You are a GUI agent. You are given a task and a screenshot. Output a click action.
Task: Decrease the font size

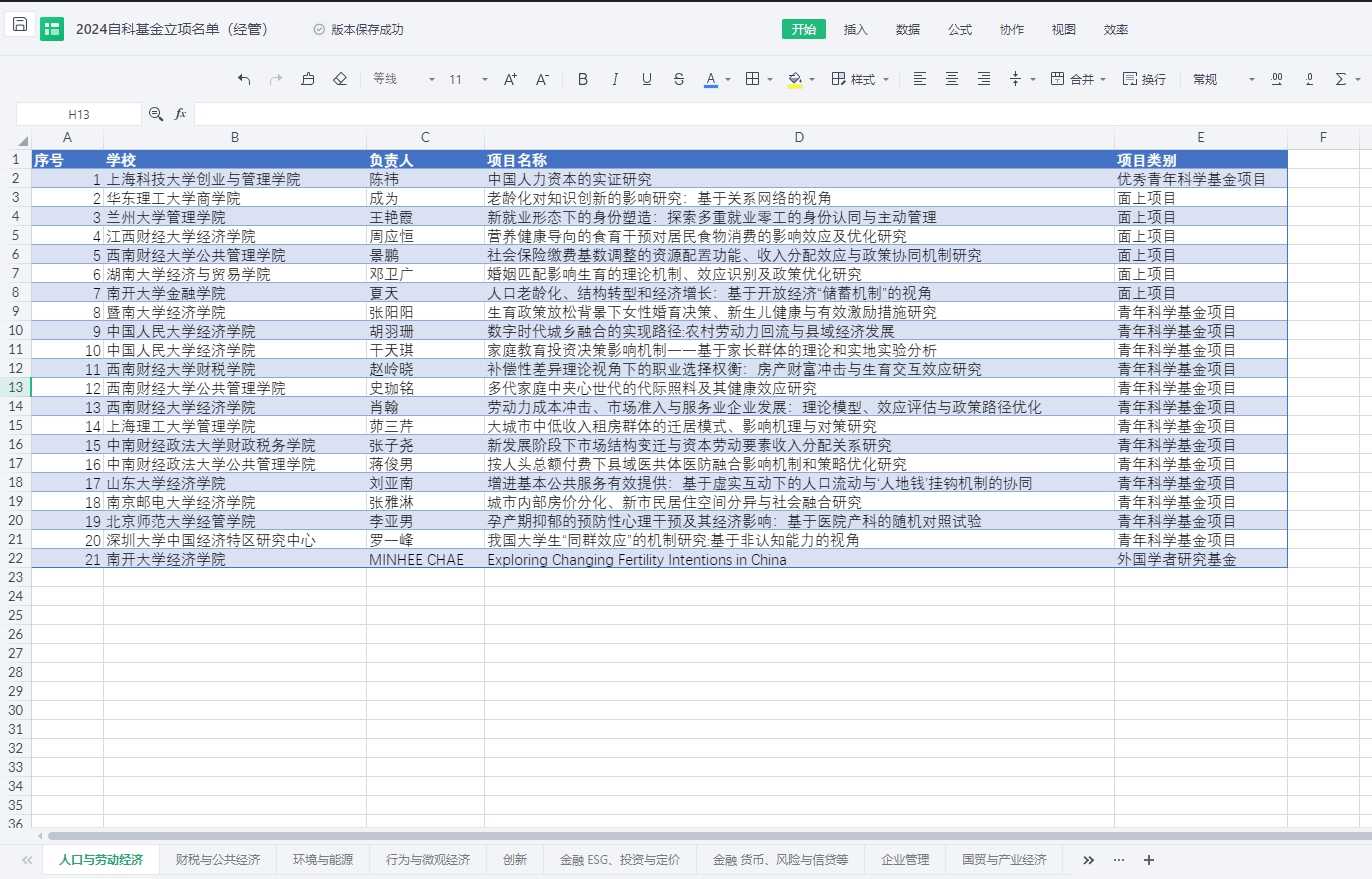[x=542, y=79]
